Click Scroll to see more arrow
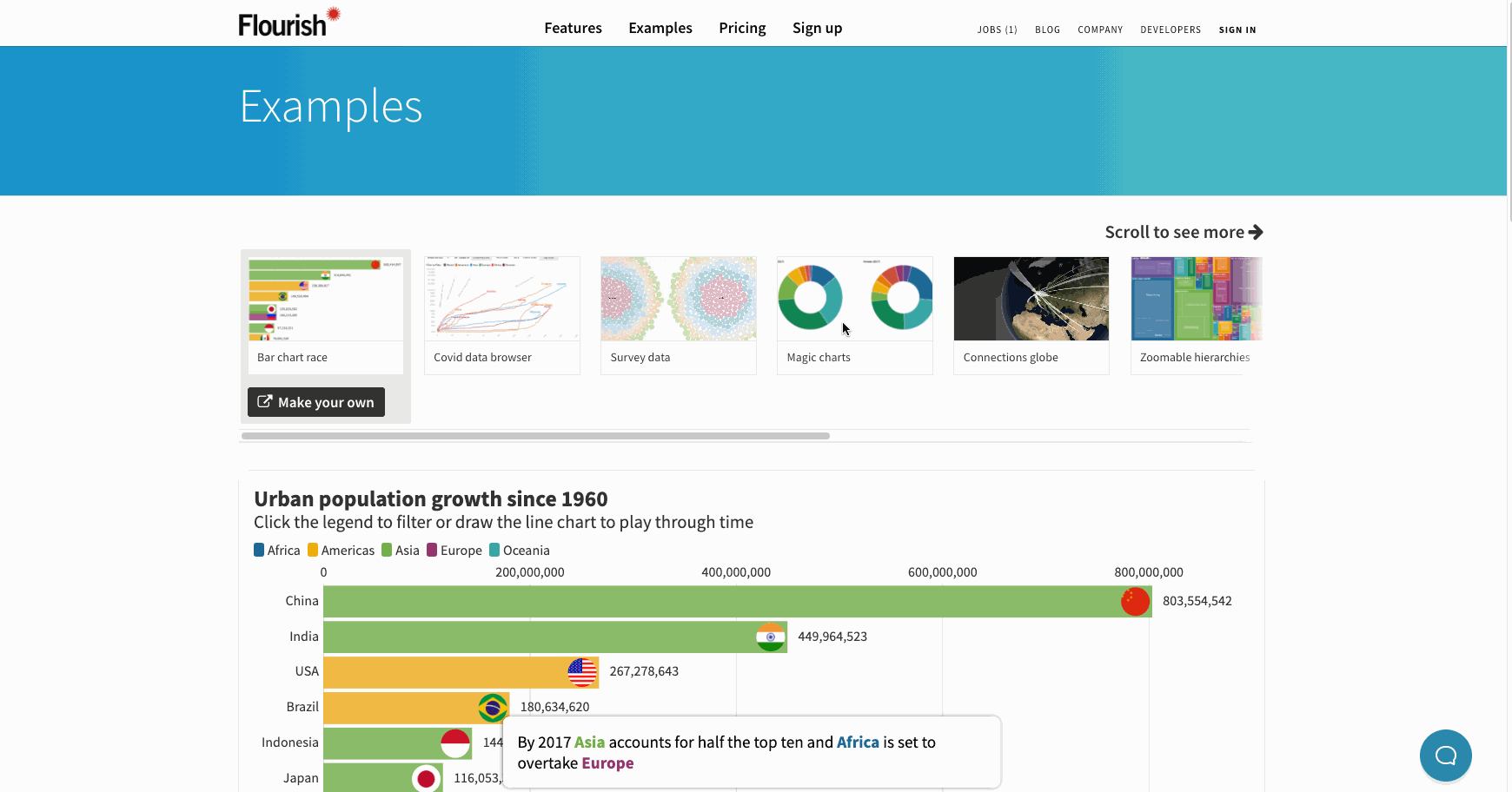 click(1256, 232)
